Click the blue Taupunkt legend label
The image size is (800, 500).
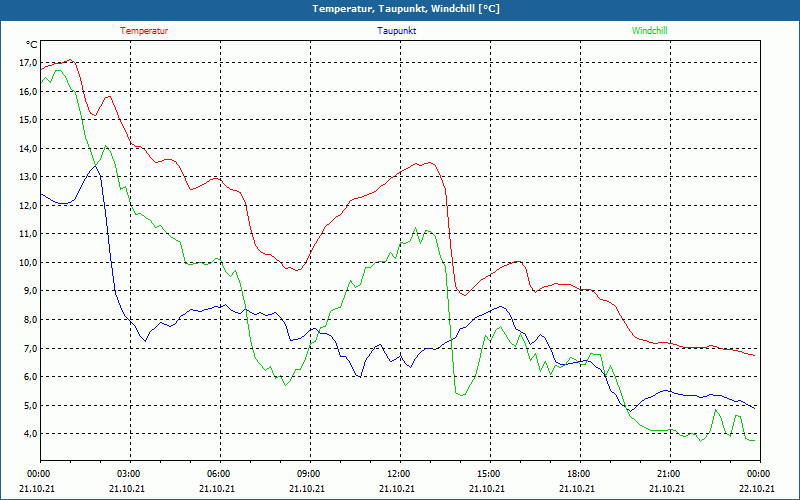[x=396, y=31]
